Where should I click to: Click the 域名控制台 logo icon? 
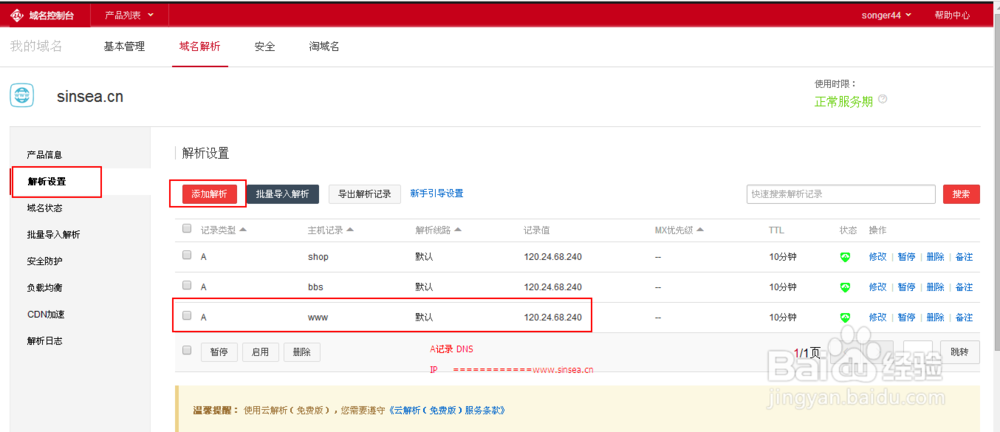click(17, 15)
